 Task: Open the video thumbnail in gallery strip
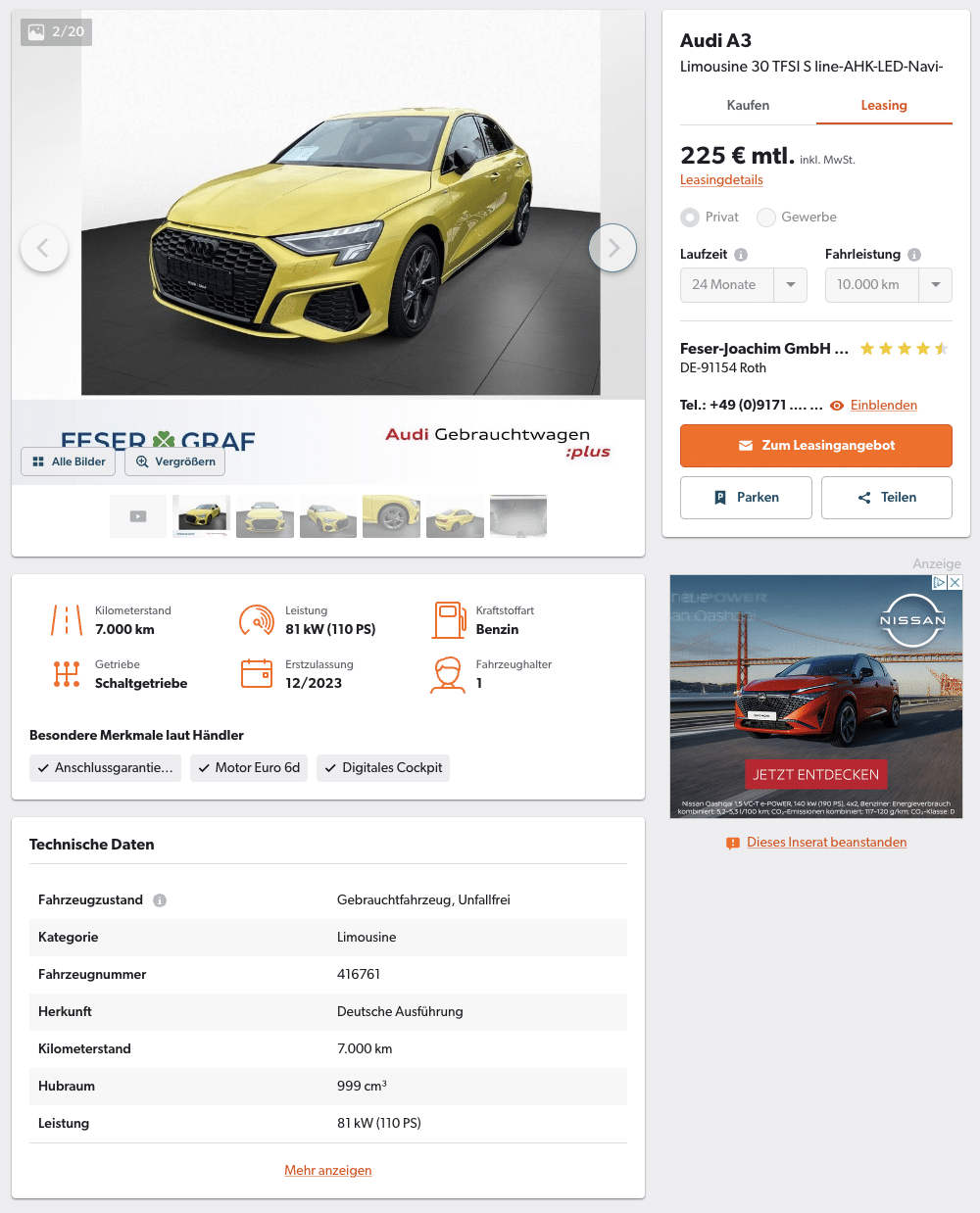click(x=138, y=516)
